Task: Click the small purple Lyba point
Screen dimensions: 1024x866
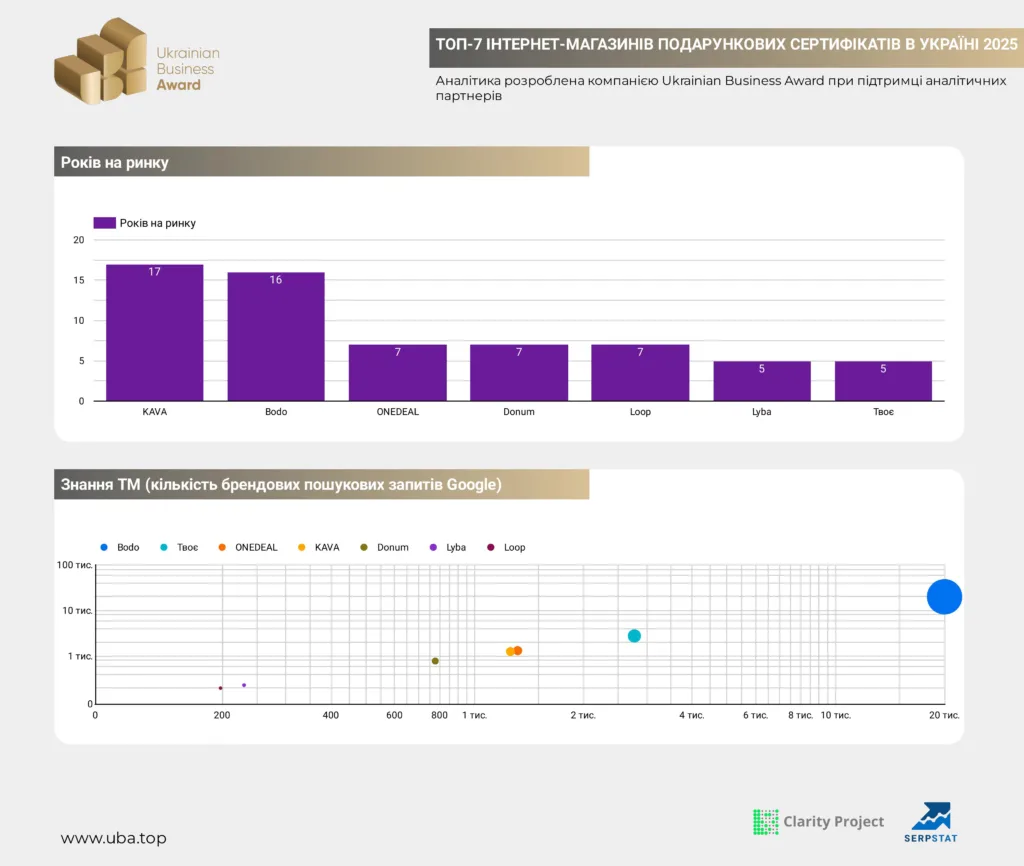Action: tap(244, 685)
